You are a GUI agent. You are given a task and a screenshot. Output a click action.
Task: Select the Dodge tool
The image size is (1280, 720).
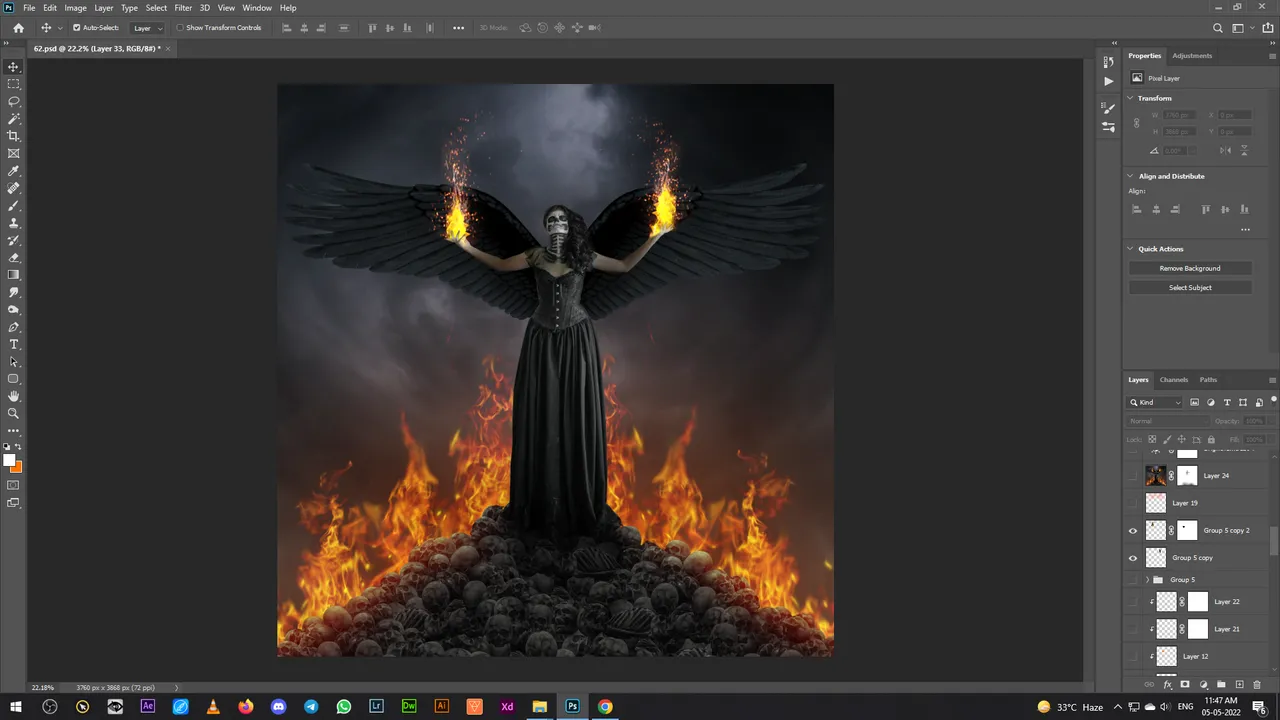tap(13, 310)
